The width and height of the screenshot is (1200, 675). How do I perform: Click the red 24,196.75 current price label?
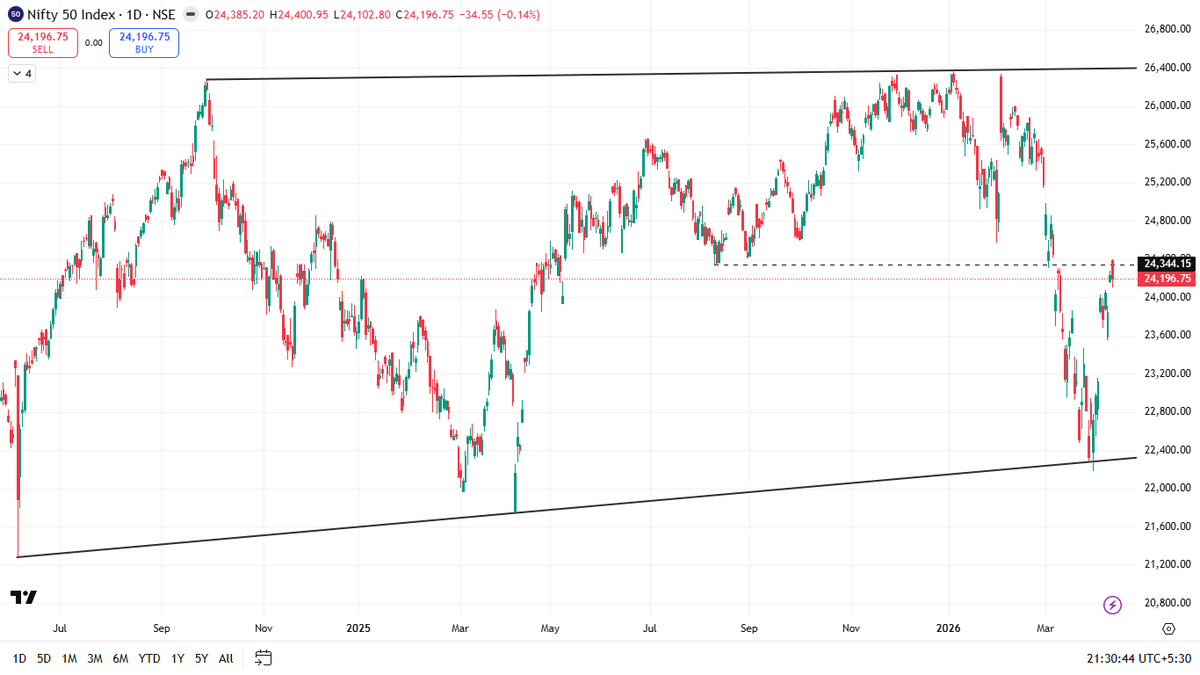[1168, 278]
